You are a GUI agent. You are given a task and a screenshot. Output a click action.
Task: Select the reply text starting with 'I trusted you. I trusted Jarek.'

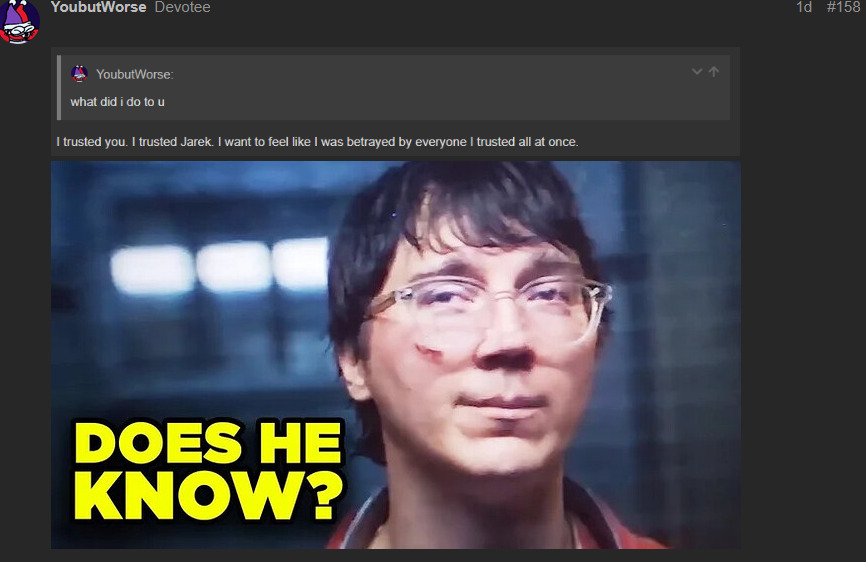(317, 142)
